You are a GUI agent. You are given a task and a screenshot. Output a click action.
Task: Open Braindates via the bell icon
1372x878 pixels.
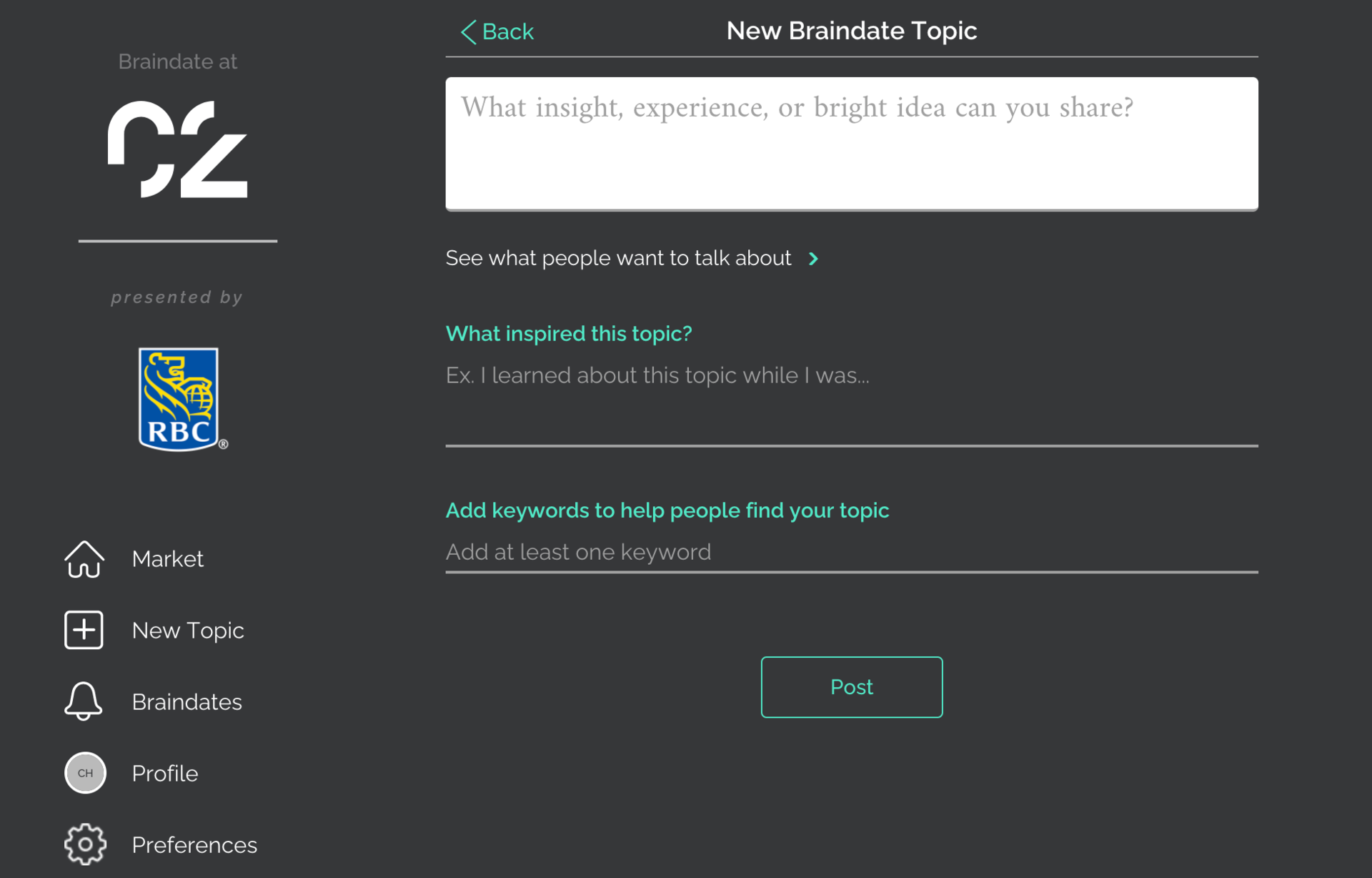tap(84, 701)
